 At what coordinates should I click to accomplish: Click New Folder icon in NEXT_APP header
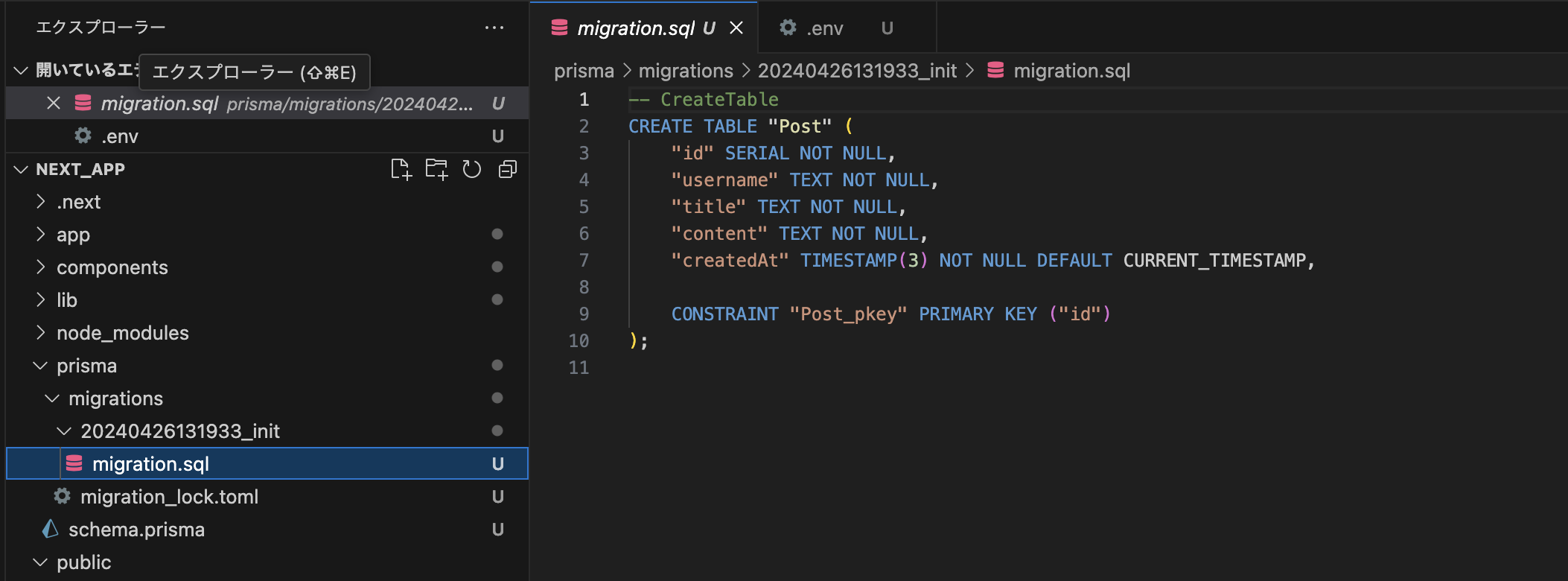coord(436,169)
